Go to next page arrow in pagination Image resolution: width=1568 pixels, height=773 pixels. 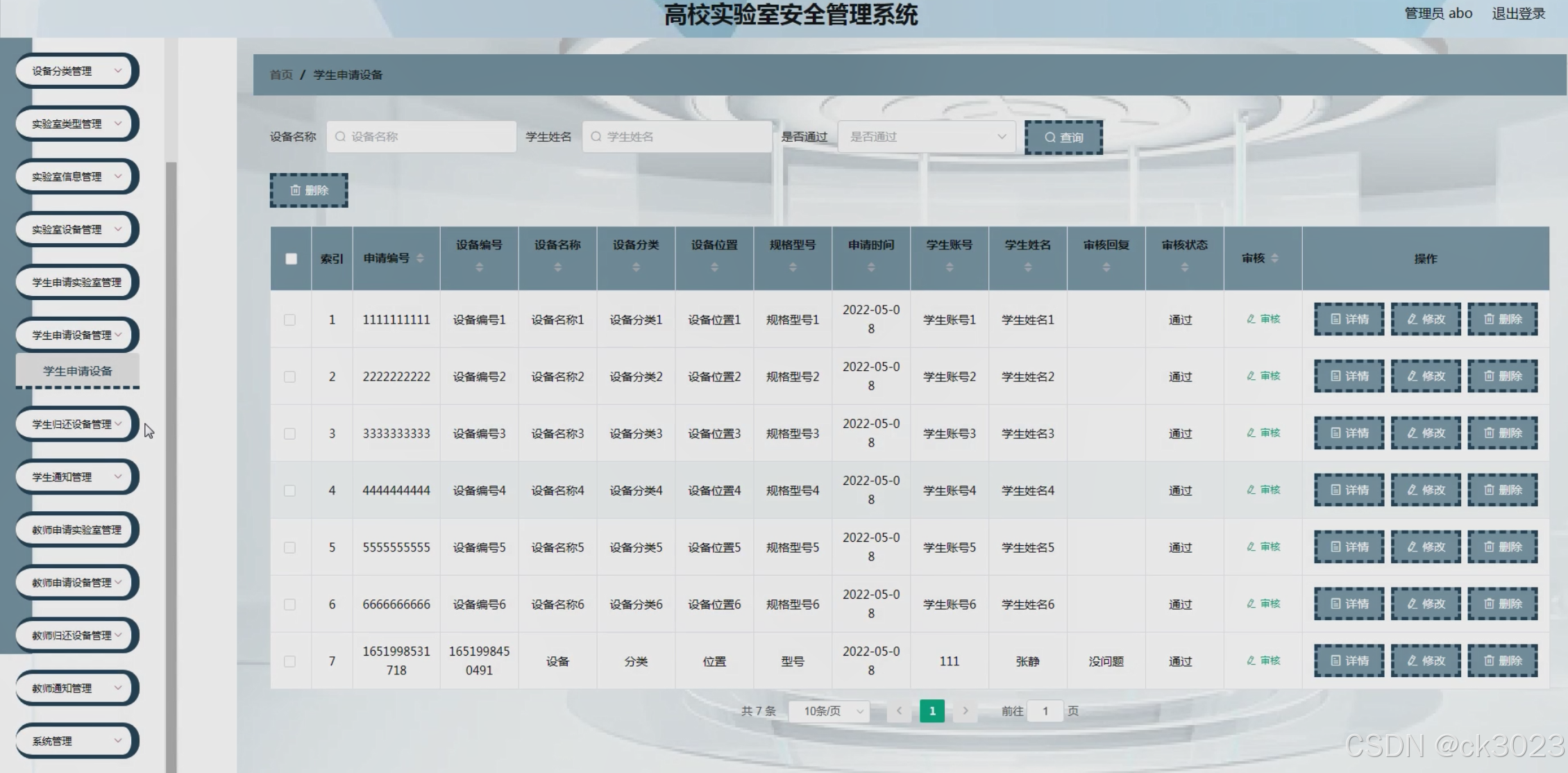click(965, 710)
